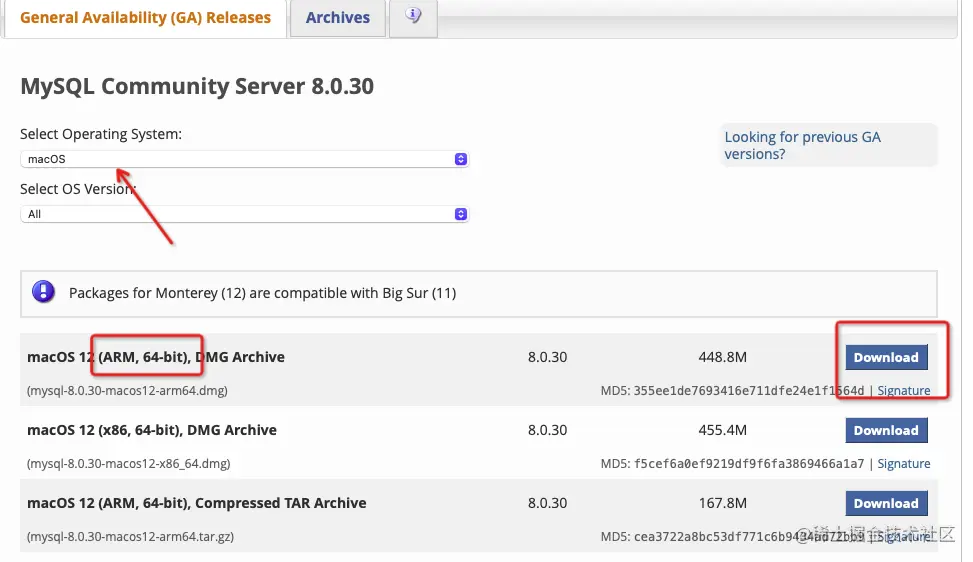Click the macOS 12 (ARM, 64-bit), DMG Archive title

coord(156,357)
